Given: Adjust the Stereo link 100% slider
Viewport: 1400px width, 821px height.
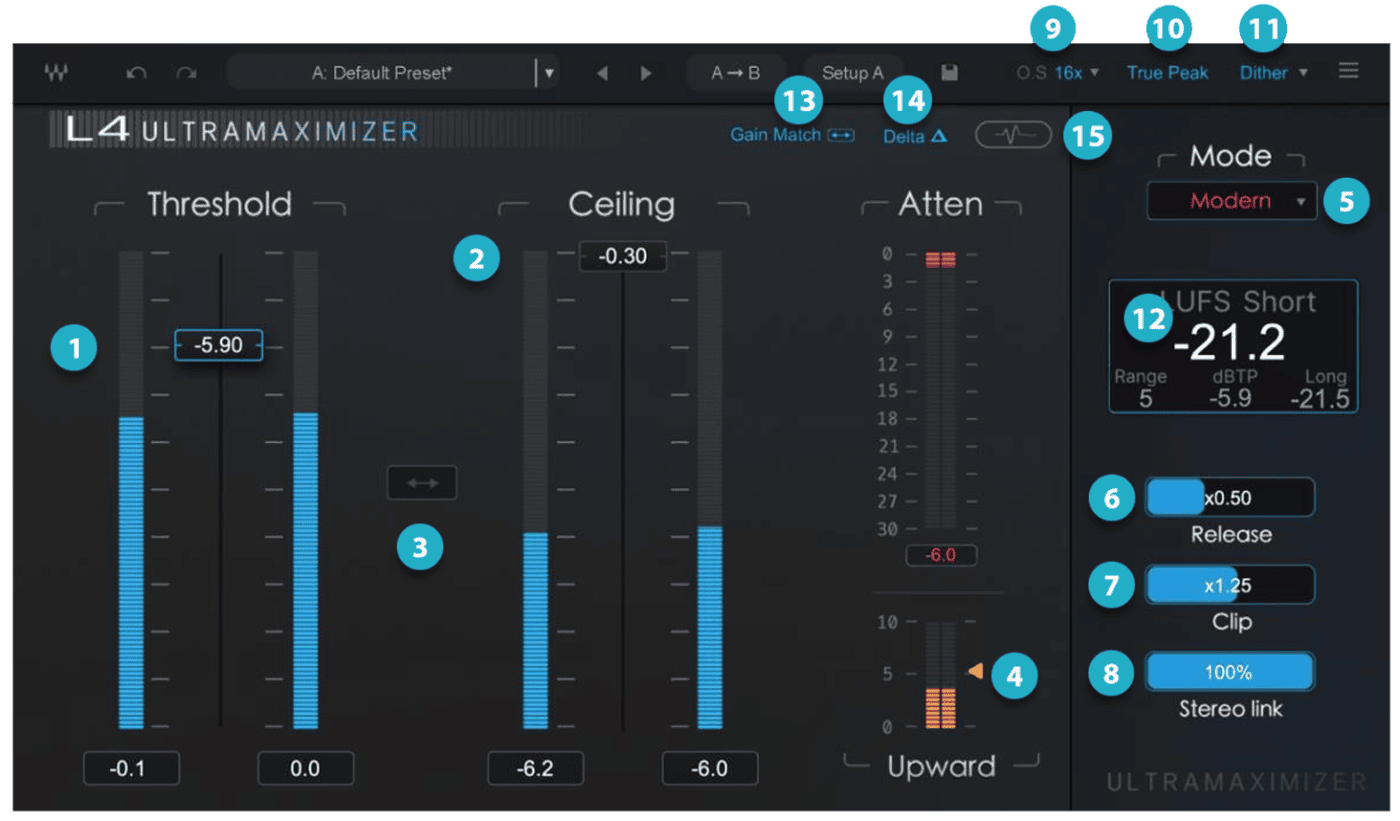Looking at the screenshot, I should pyautogui.click(x=1230, y=673).
